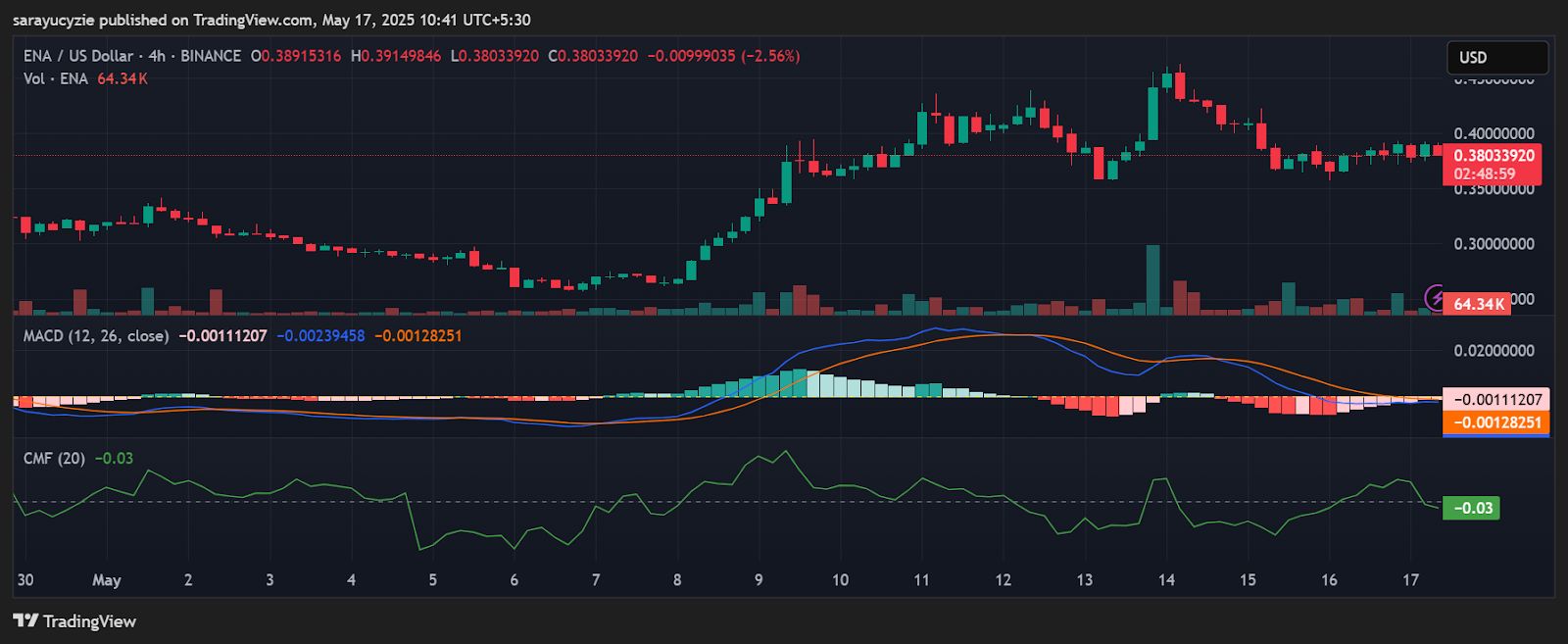This screenshot has height=644, width=1568.
Task: Click the price axis label 0.30000000
Action: click(1494, 244)
